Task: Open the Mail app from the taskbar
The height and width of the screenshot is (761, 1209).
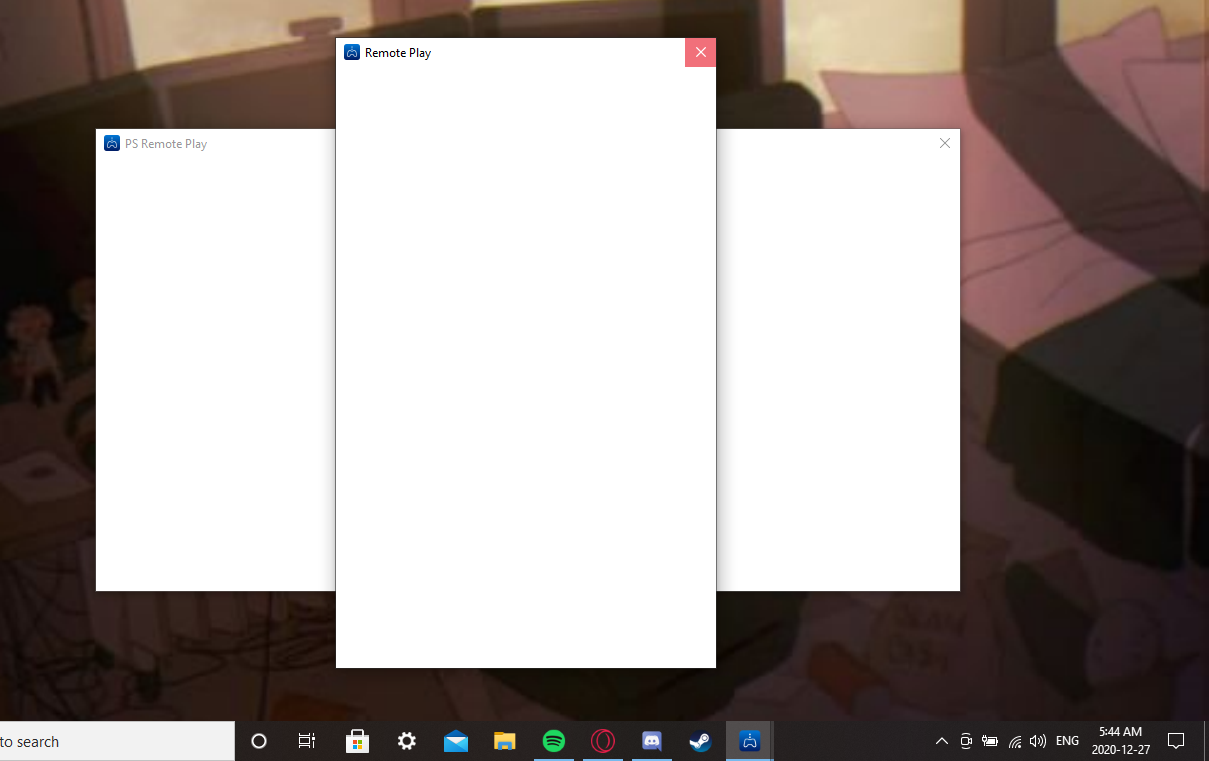Action: (x=456, y=741)
